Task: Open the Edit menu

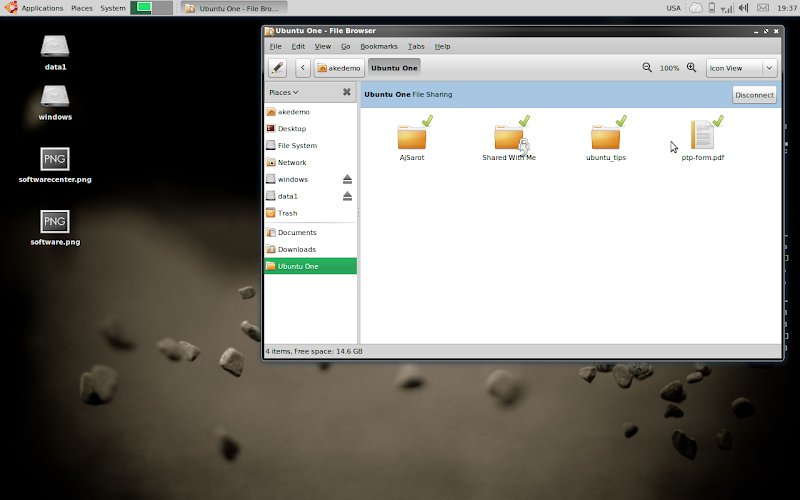Action: click(298, 46)
